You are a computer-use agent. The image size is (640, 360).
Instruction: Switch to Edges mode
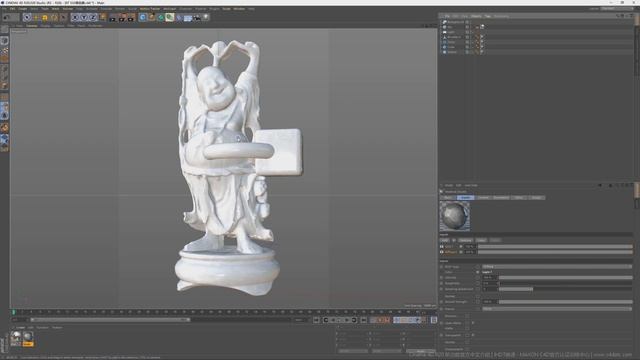point(4,78)
